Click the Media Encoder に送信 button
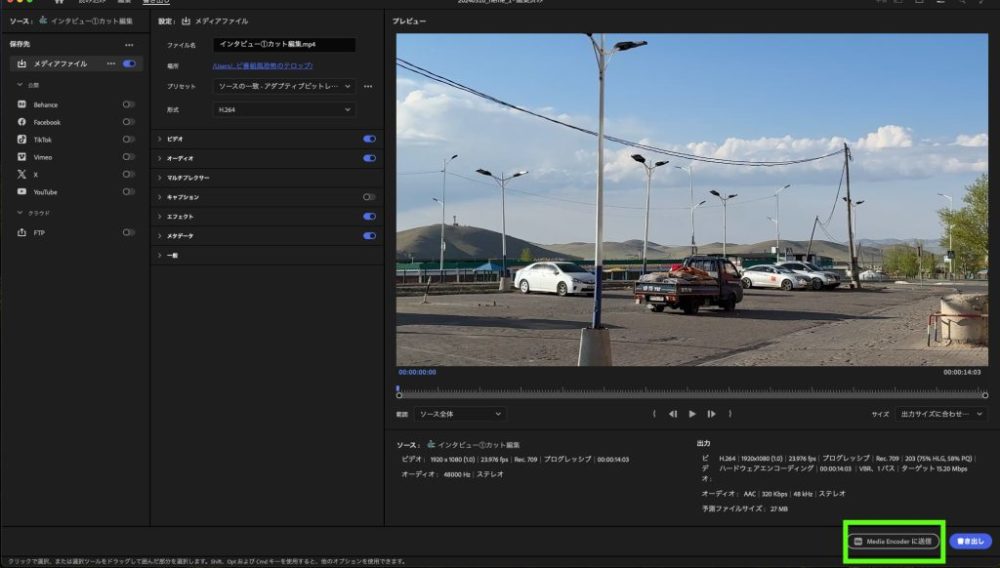1000x568 pixels. click(x=893, y=541)
